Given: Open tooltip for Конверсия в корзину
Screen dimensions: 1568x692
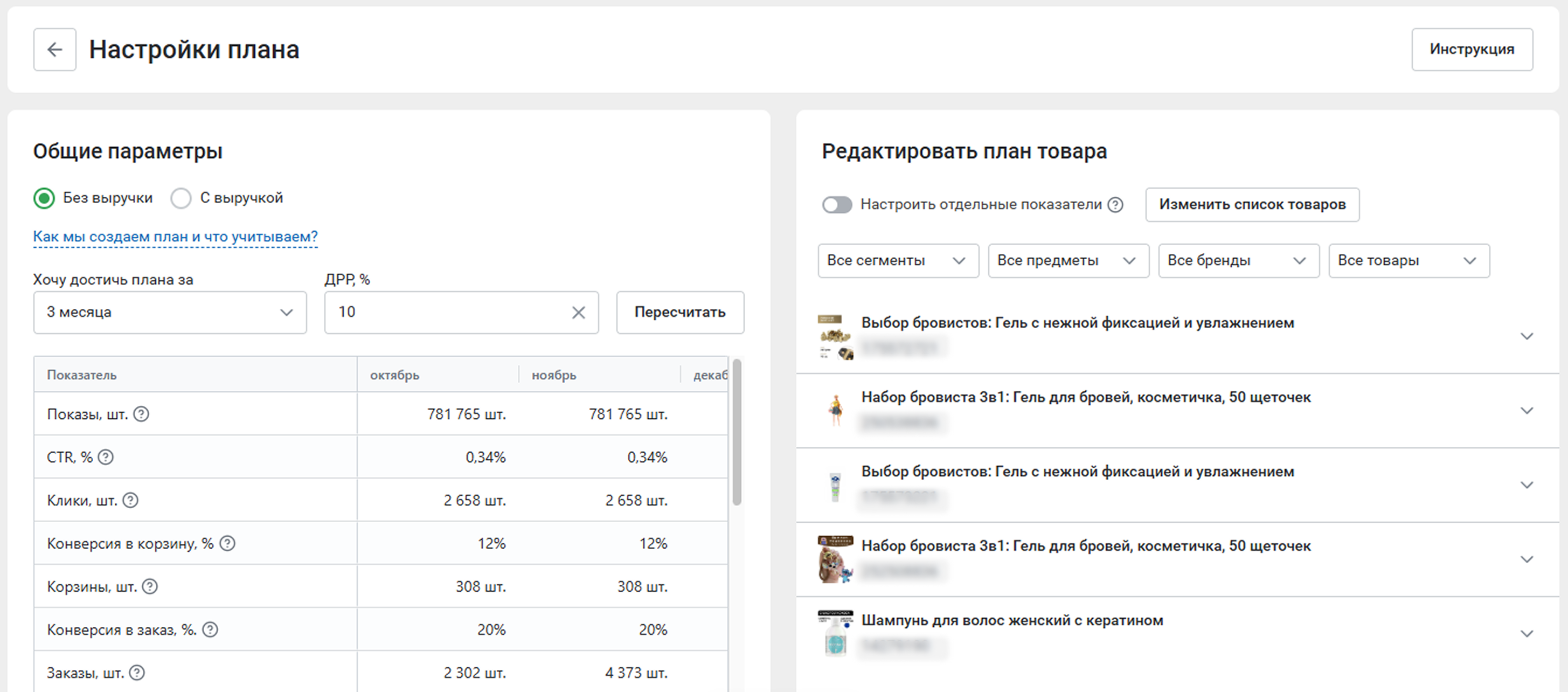Looking at the screenshot, I should pos(227,543).
